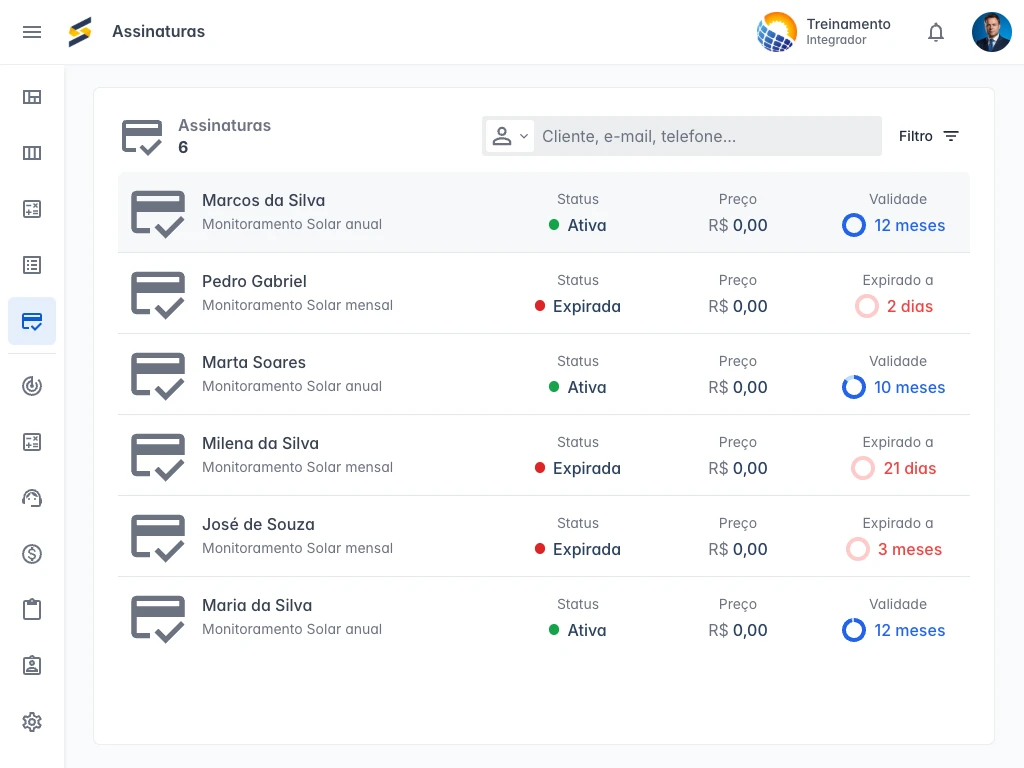Click the clipboard icon in sidebar

pos(32,609)
